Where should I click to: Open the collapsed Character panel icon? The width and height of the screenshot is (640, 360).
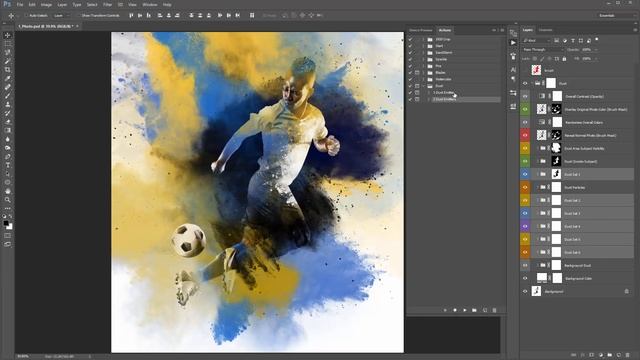pyautogui.click(x=513, y=70)
